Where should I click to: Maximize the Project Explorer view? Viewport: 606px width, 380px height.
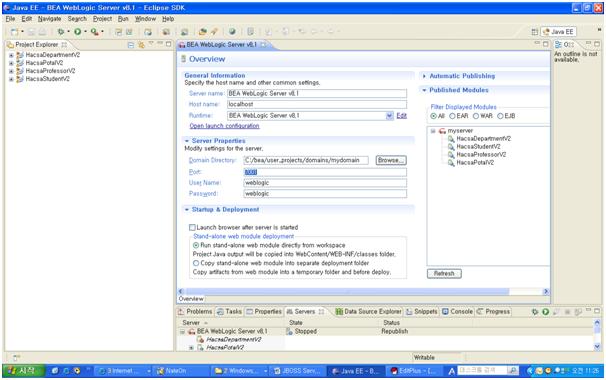tap(169, 44)
